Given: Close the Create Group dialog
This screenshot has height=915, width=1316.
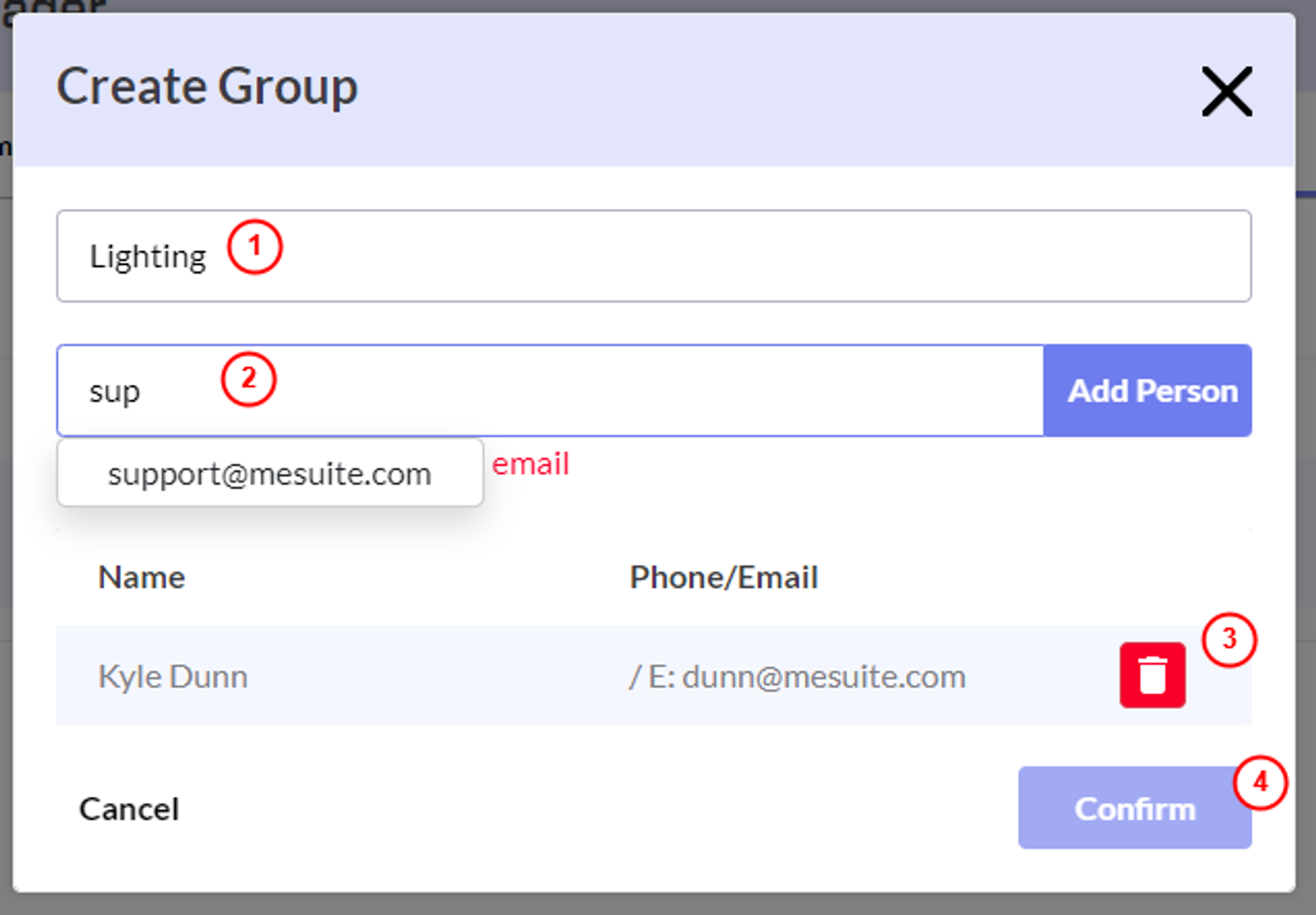Looking at the screenshot, I should pos(1227,91).
